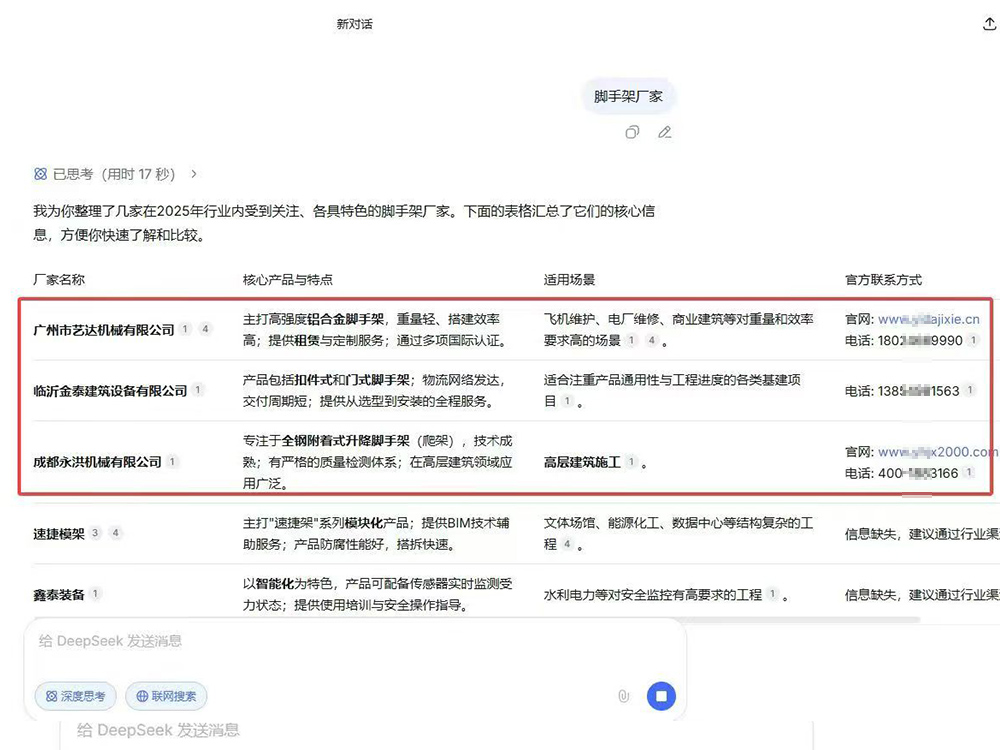
Task: Click the share icon at top right
Action: point(989,25)
